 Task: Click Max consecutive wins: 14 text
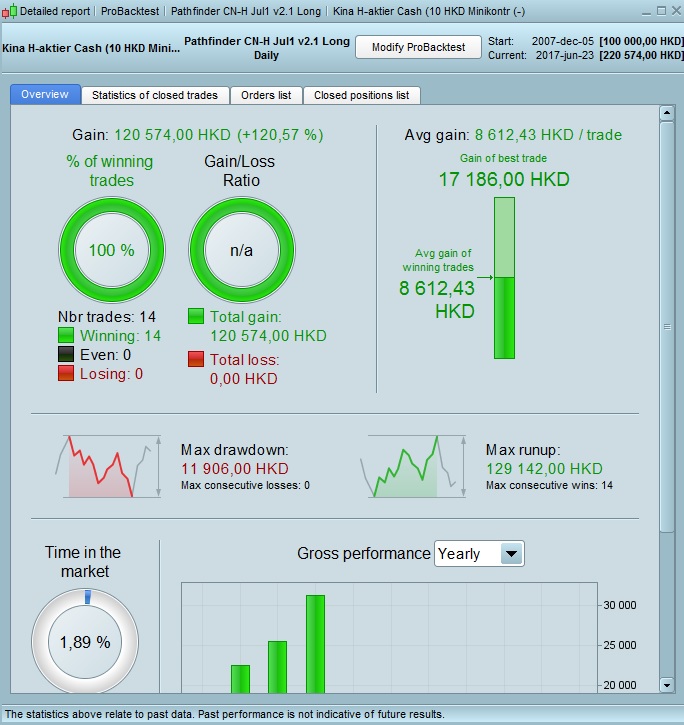point(549,485)
